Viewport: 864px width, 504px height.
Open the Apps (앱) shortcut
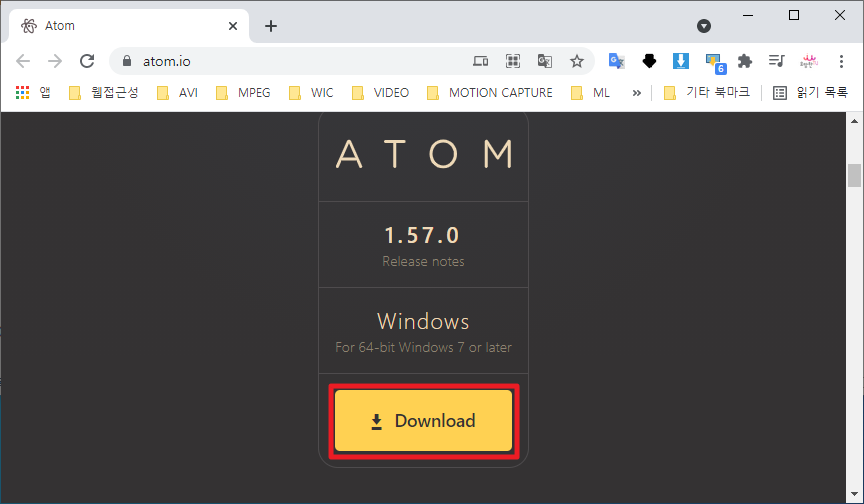coord(33,92)
